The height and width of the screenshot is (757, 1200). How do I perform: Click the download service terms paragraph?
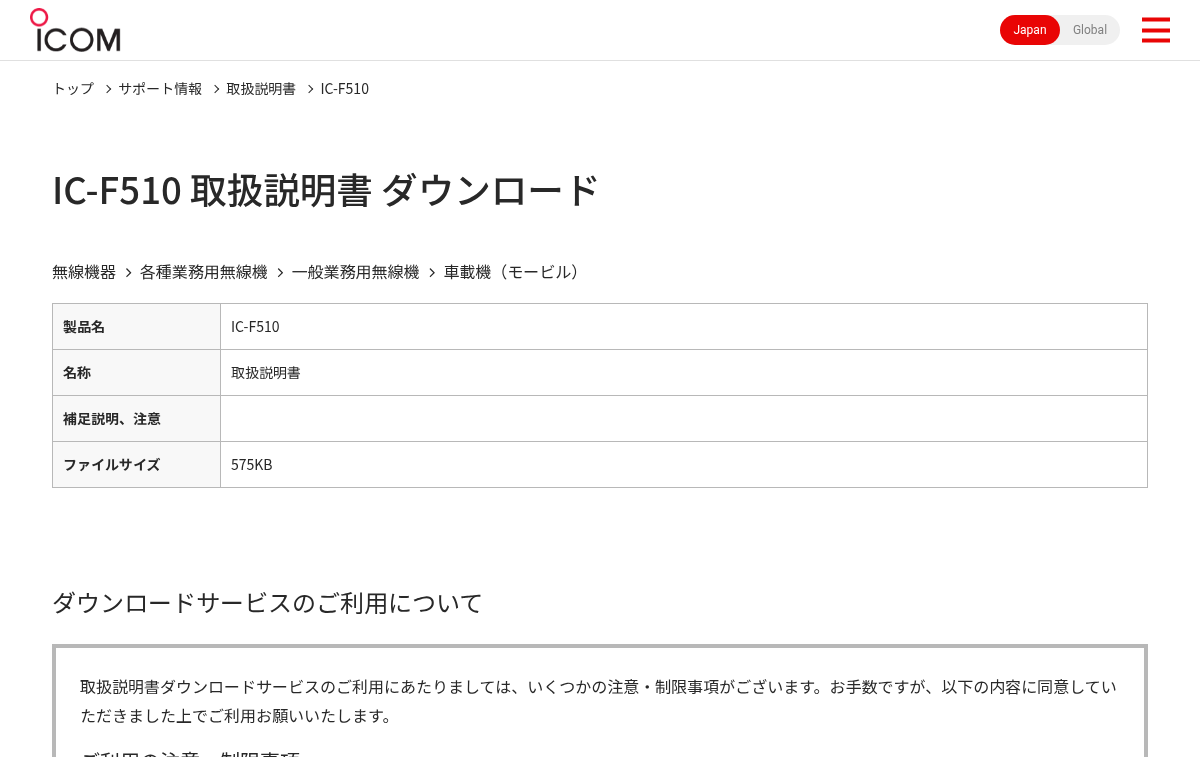coord(598,701)
